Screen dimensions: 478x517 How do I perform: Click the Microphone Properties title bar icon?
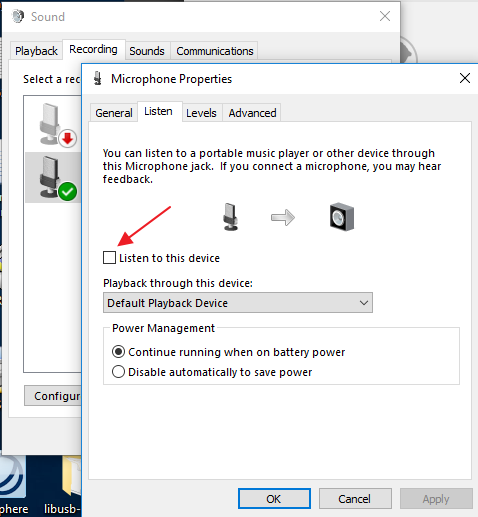[98, 78]
